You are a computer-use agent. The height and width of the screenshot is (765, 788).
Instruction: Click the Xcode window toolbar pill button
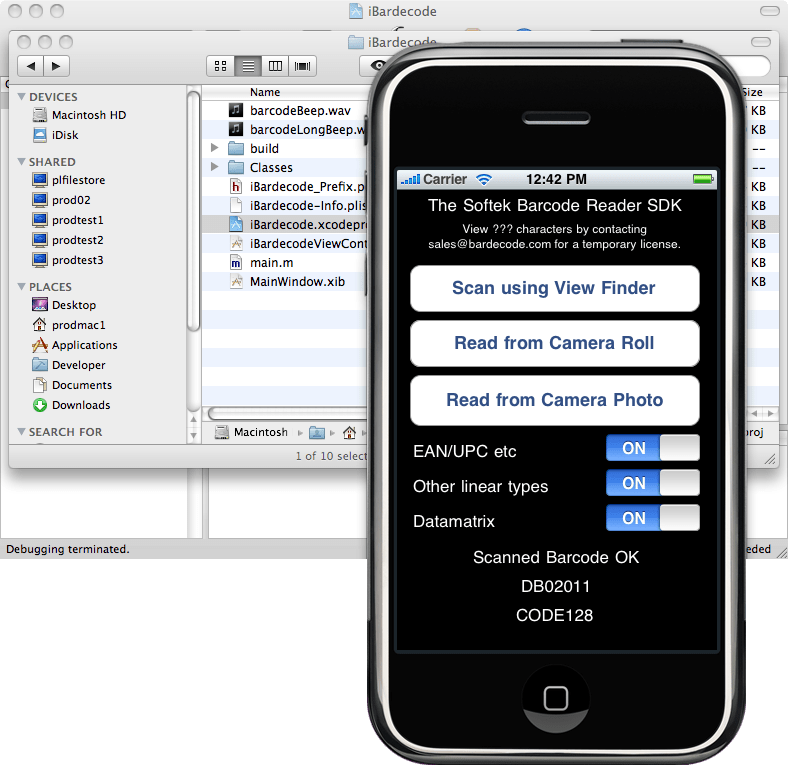769,11
